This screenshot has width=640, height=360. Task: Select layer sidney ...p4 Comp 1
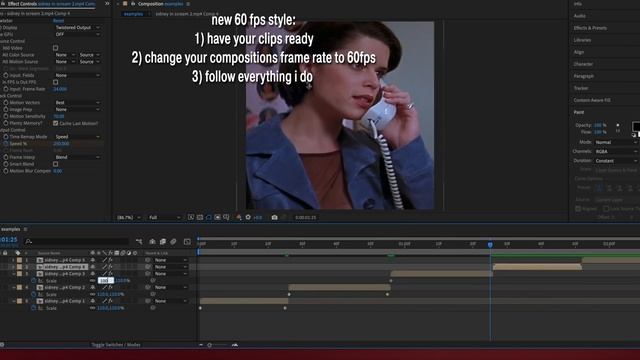pyautogui.click(x=64, y=301)
